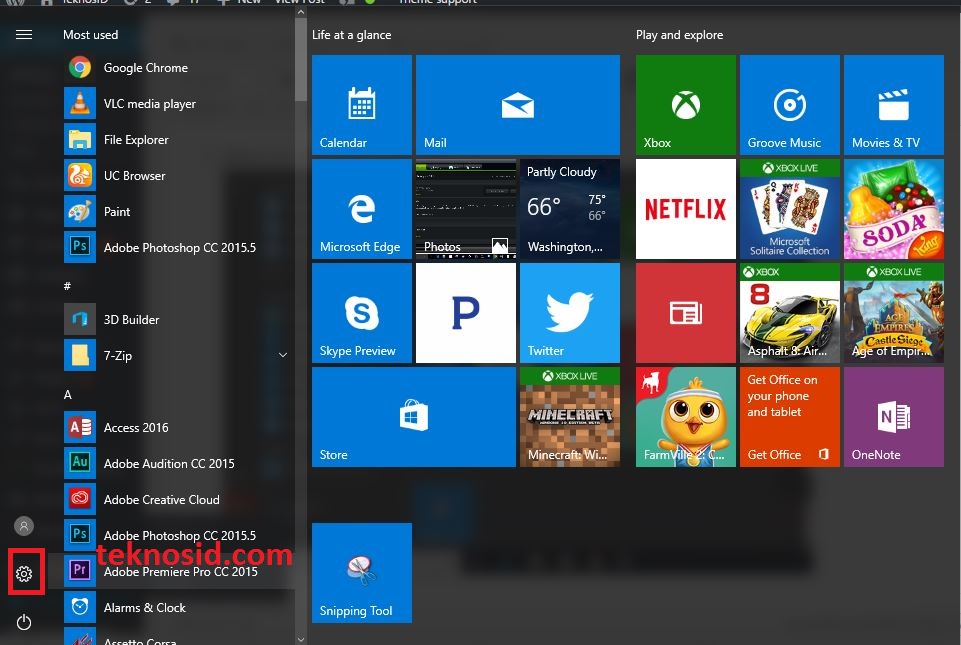Launch UC Browser
This screenshot has height=645, width=961.
[x=178, y=175]
